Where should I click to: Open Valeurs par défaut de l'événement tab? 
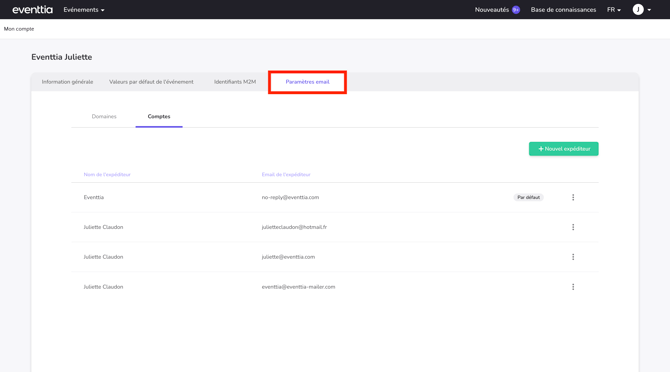(151, 82)
